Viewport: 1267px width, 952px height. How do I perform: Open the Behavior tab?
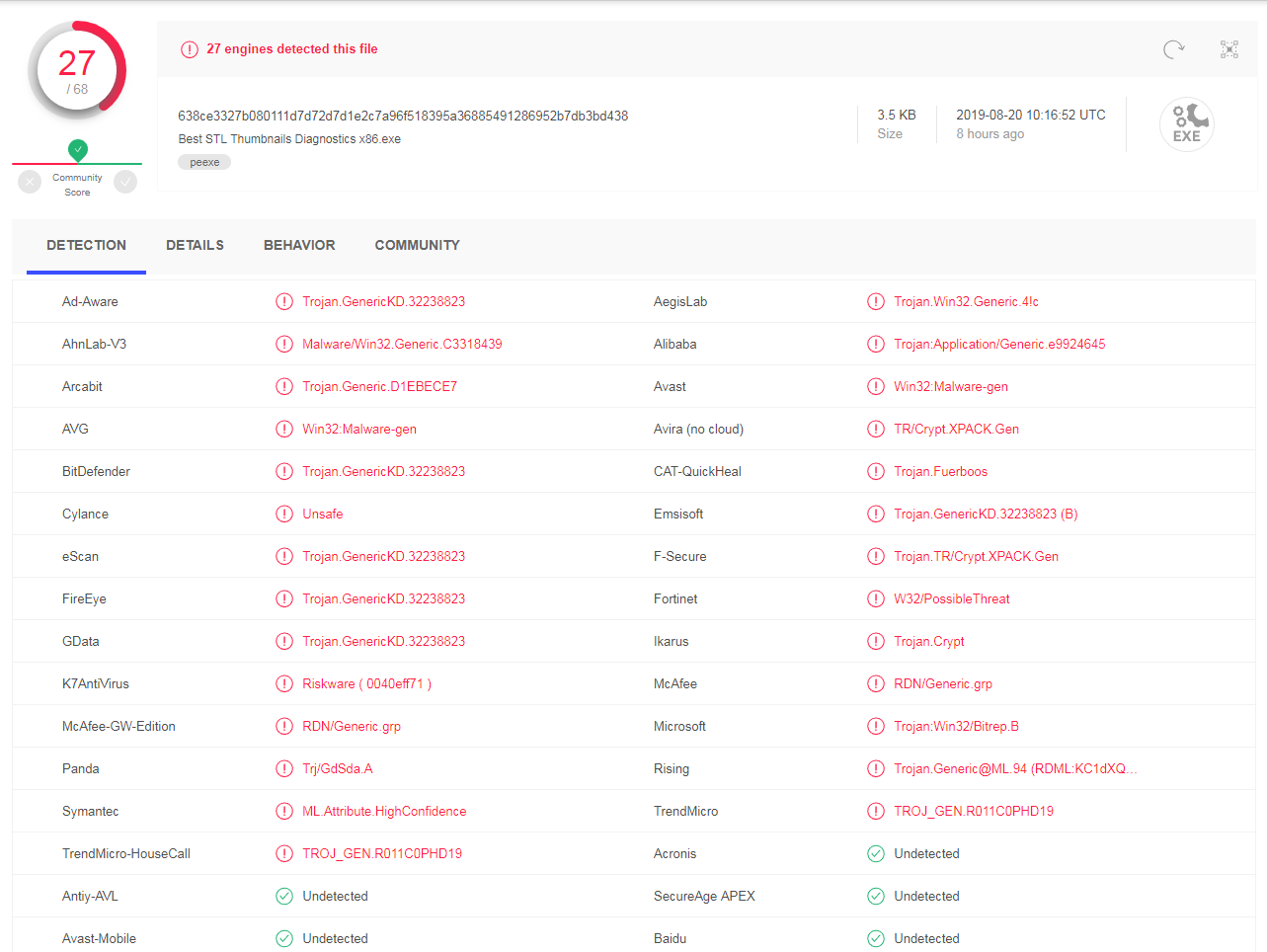tap(299, 245)
